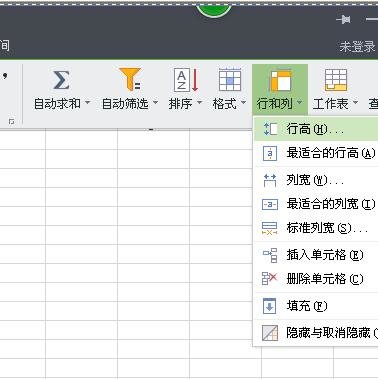
Task: Click the Worksheet grid icon
Action: coord(336,80)
